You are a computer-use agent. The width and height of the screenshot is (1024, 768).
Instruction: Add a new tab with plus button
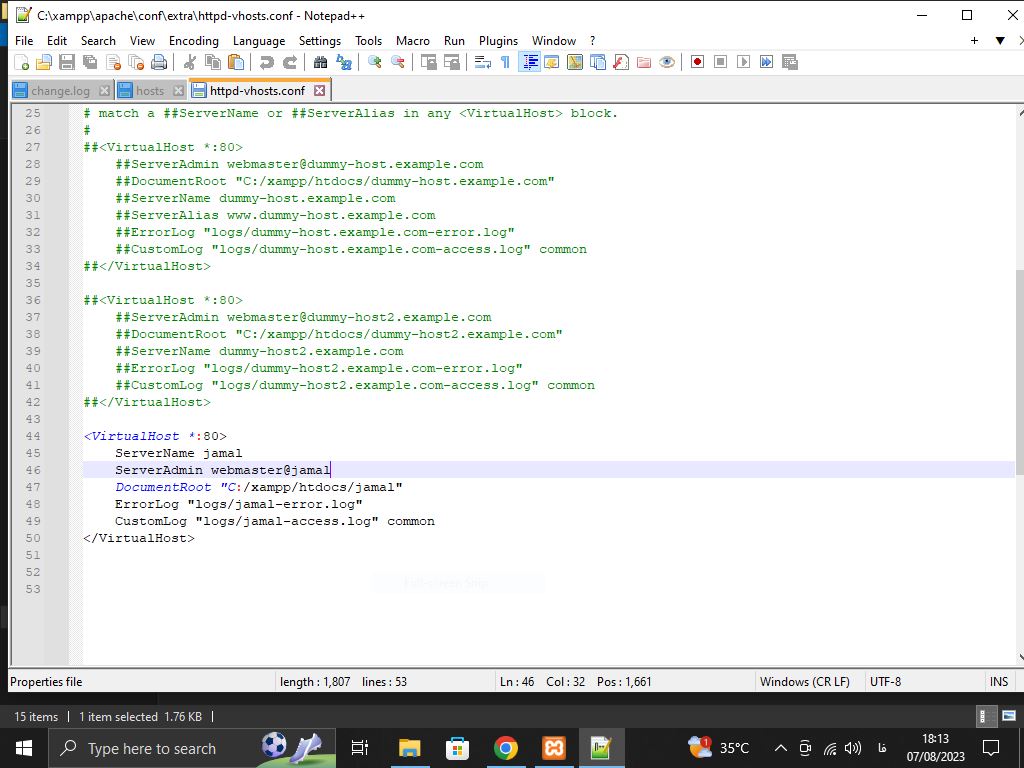point(974,40)
